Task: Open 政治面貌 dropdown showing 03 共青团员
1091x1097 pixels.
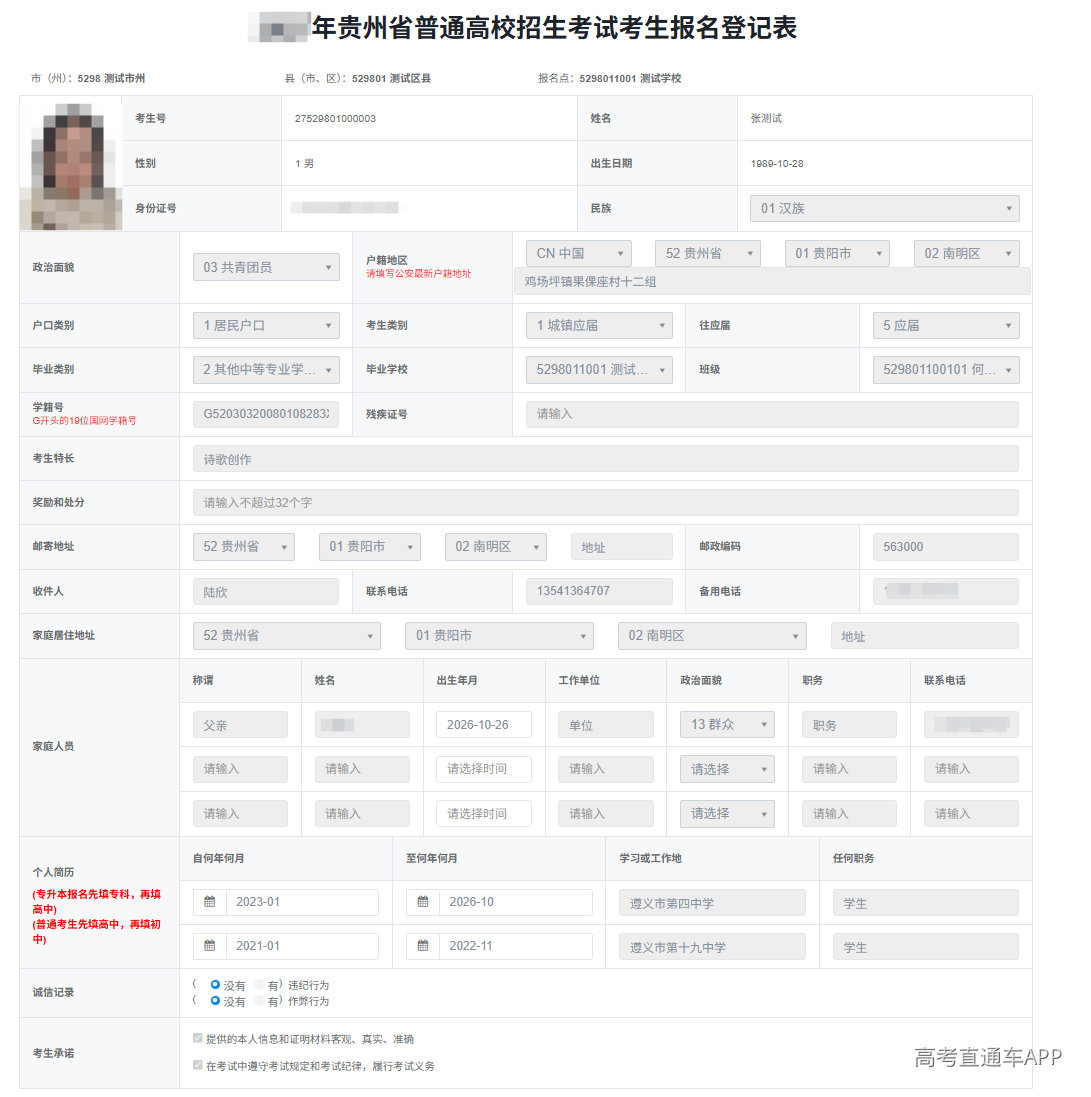Action: tap(266, 267)
